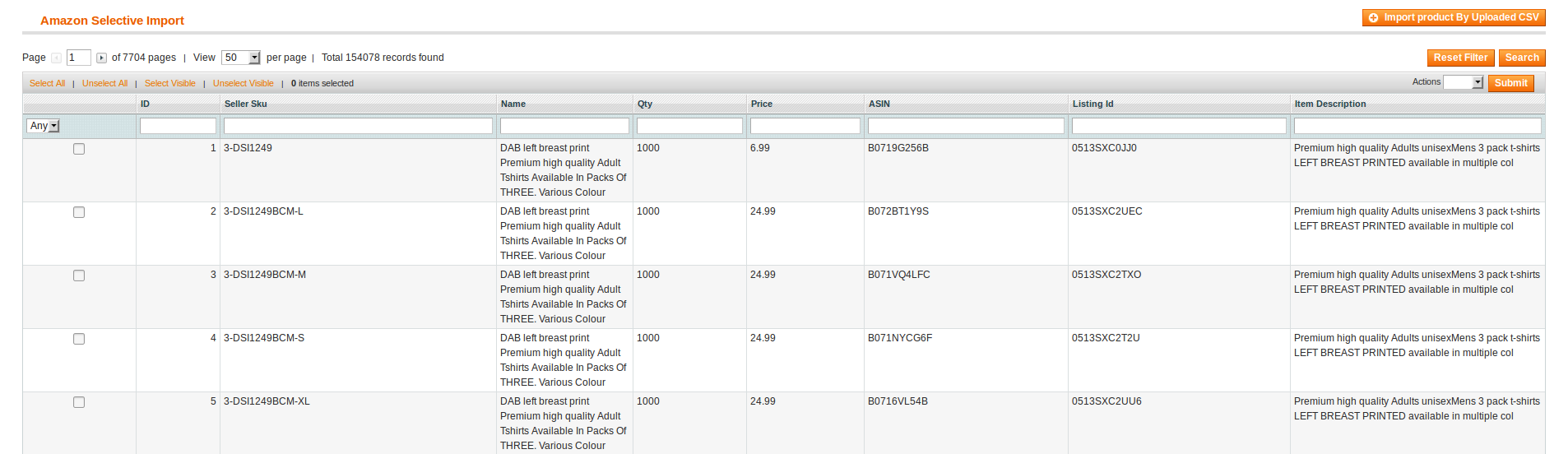
Task: Click listing id 0513SXC2T2U
Action: [x=1106, y=338]
